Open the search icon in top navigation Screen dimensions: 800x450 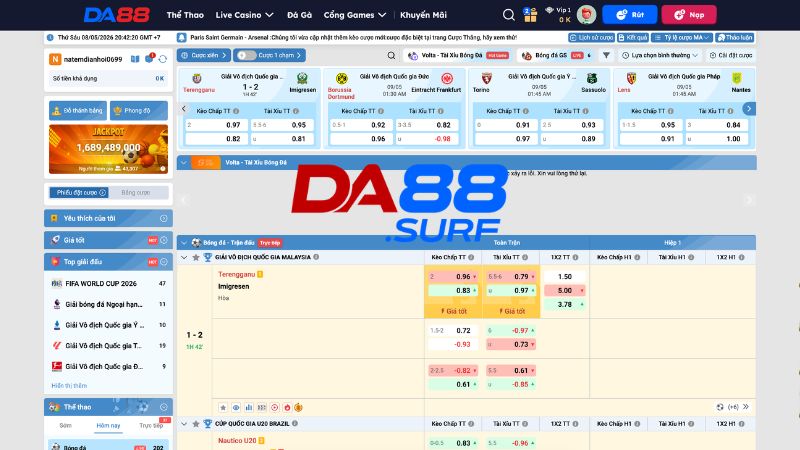click(508, 15)
